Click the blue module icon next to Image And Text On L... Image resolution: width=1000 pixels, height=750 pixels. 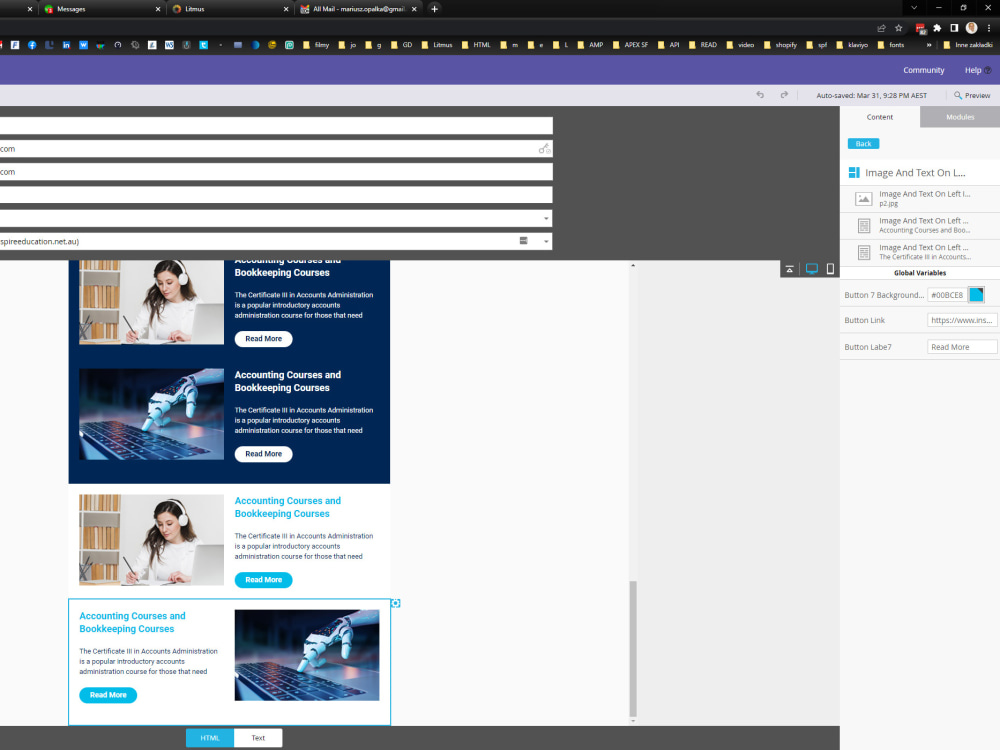855,172
